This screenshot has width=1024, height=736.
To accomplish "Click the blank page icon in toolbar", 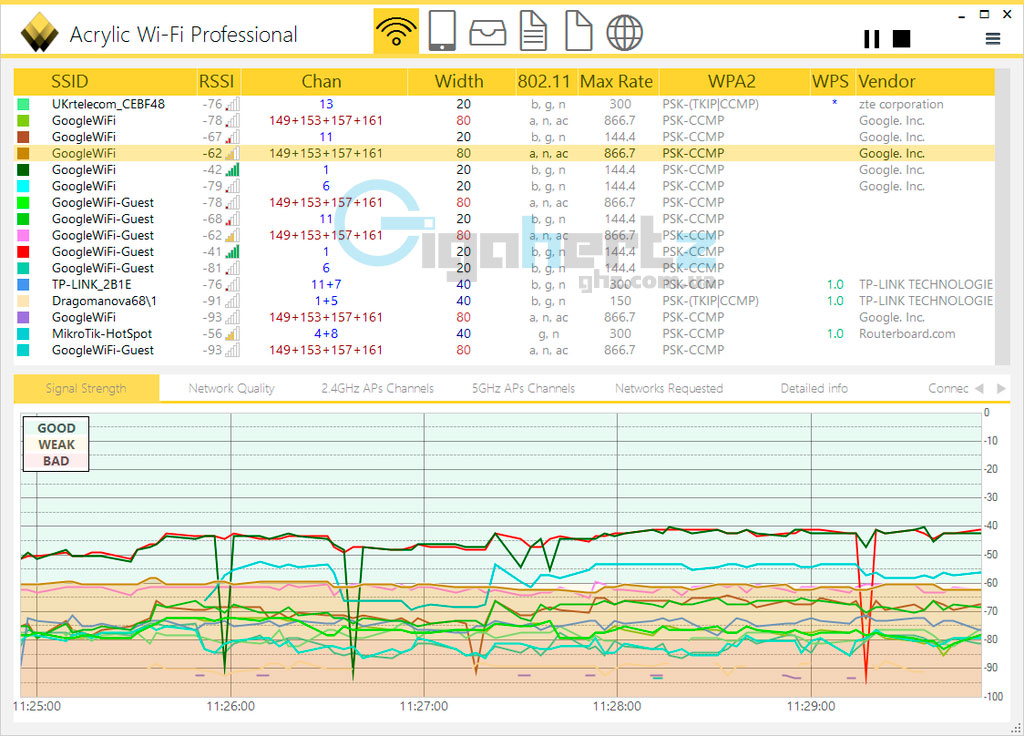I will coord(579,32).
